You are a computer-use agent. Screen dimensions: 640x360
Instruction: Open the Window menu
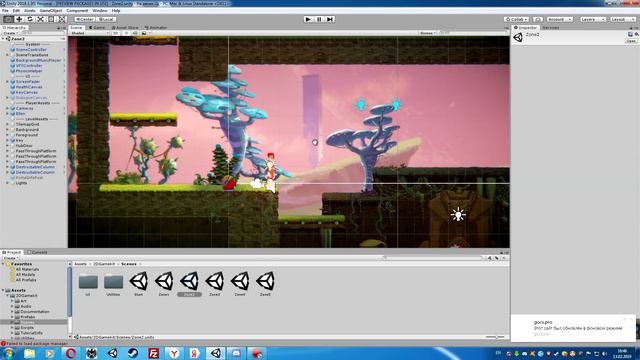[100, 11]
